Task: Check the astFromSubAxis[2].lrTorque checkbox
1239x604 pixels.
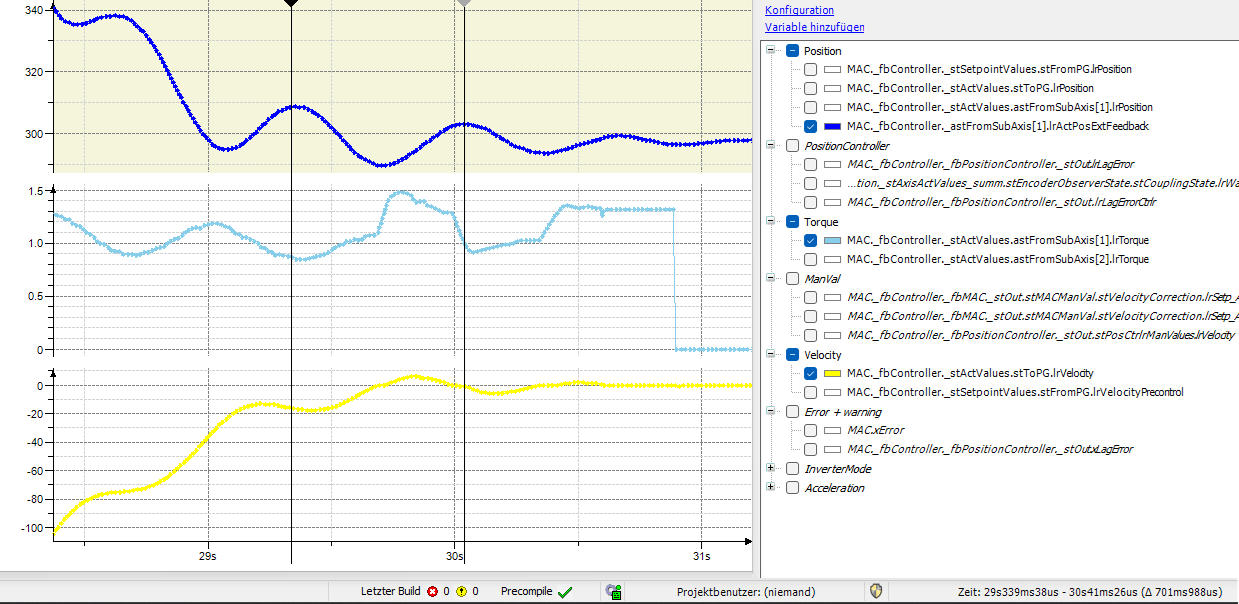Action: (811, 259)
